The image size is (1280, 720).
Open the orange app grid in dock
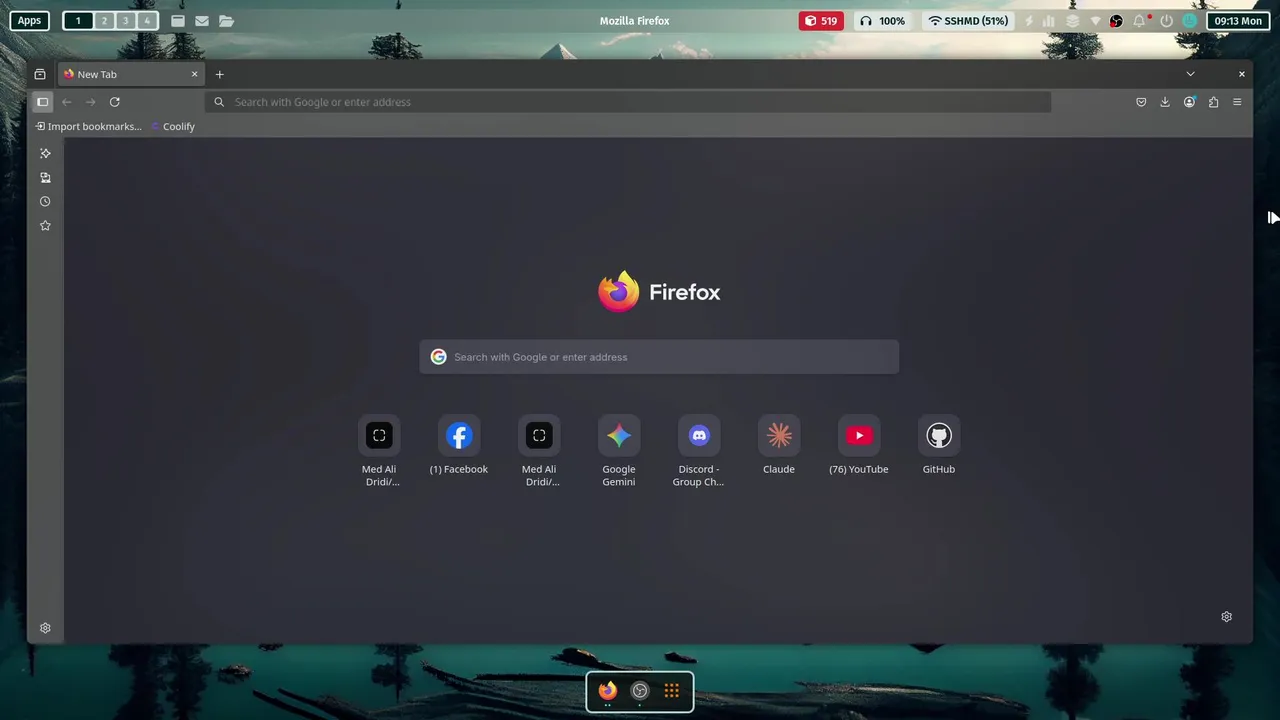point(672,690)
